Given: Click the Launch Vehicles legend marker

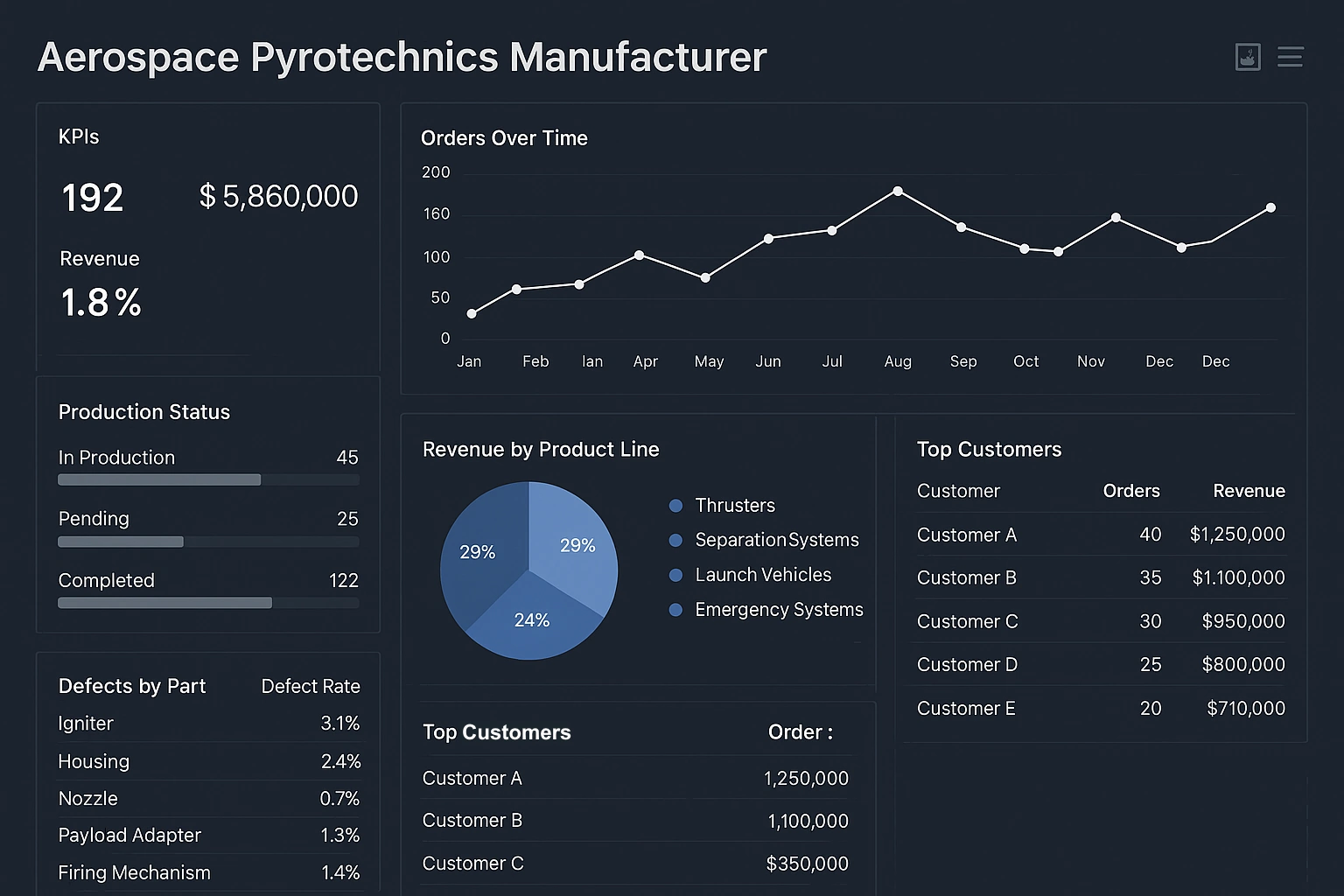Looking at the screenshot, I should point(675,575).
